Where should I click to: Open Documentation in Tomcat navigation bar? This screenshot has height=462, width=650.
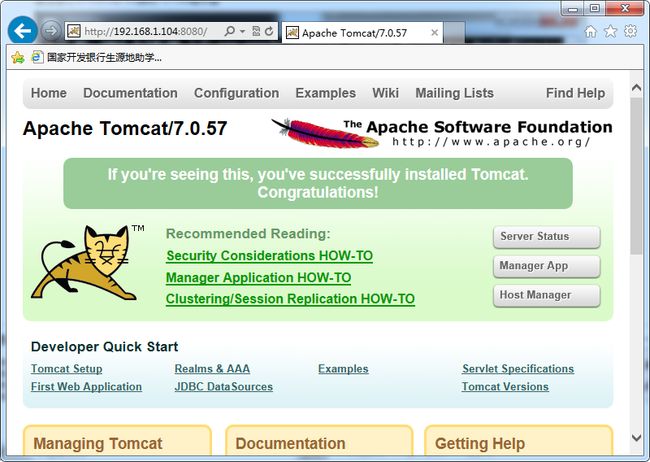130,93
